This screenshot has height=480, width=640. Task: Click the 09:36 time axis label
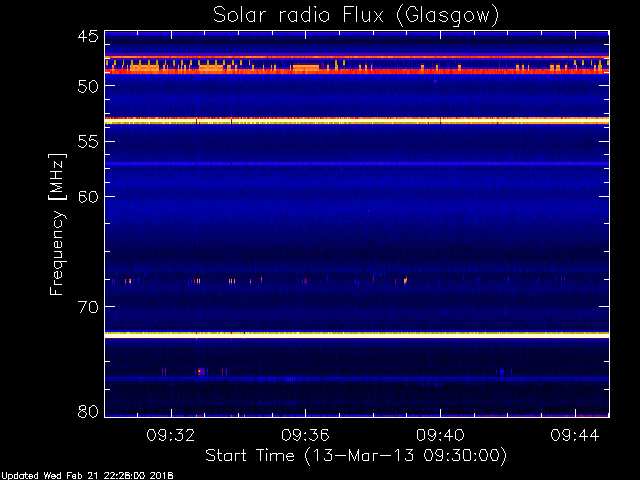click(x=305, y=435)
